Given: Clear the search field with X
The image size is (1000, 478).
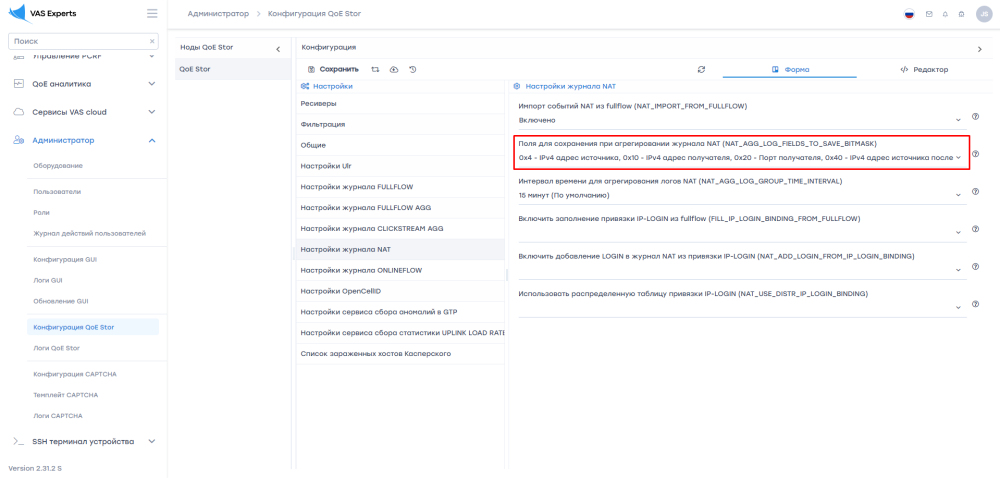Looking at the screenshot, I should [152, 41].
